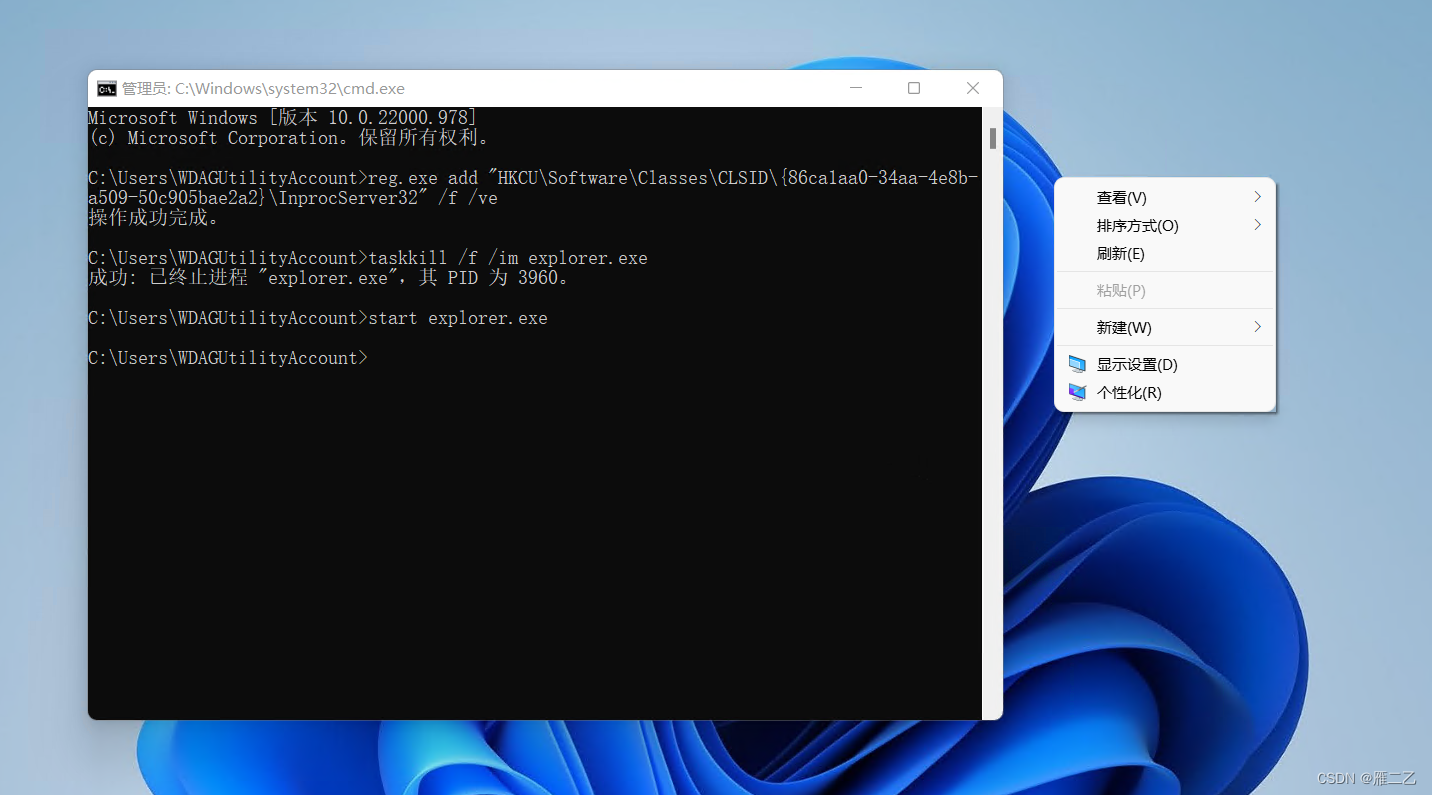Close the cmd.exe window

point(972,88)
